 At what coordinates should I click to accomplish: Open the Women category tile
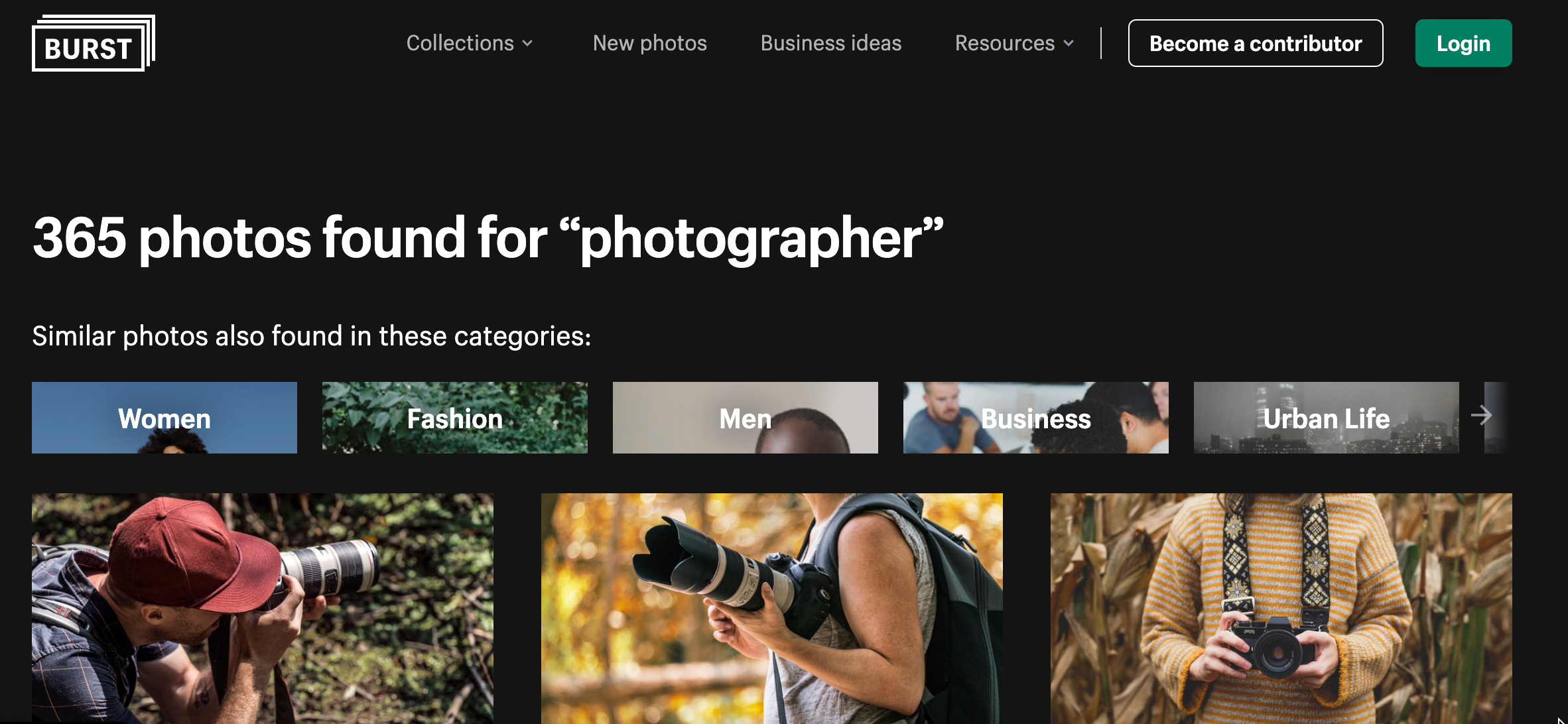pos(164,417)
